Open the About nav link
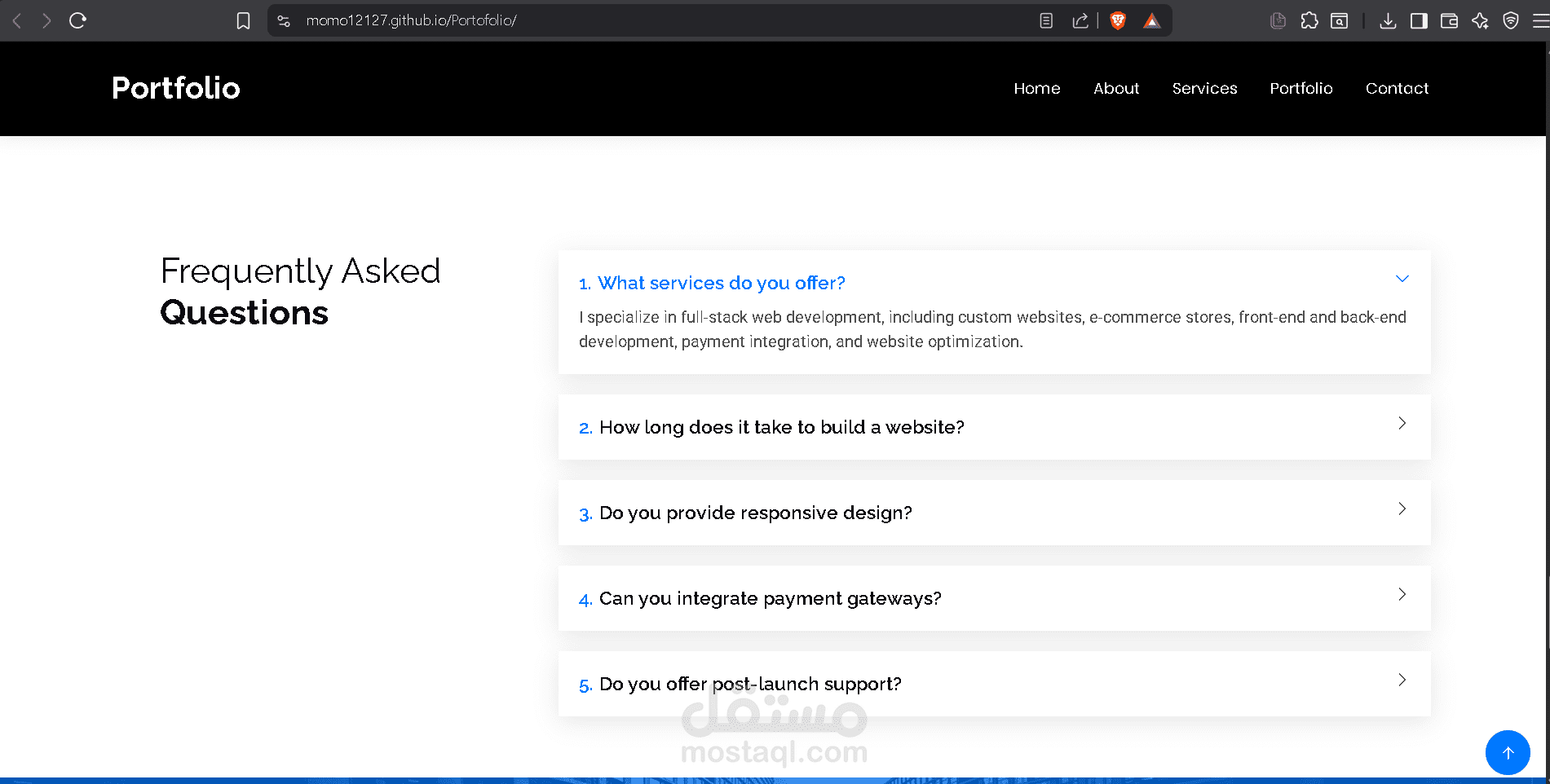Viewport: 1550px width, 784px height. 1116,88
